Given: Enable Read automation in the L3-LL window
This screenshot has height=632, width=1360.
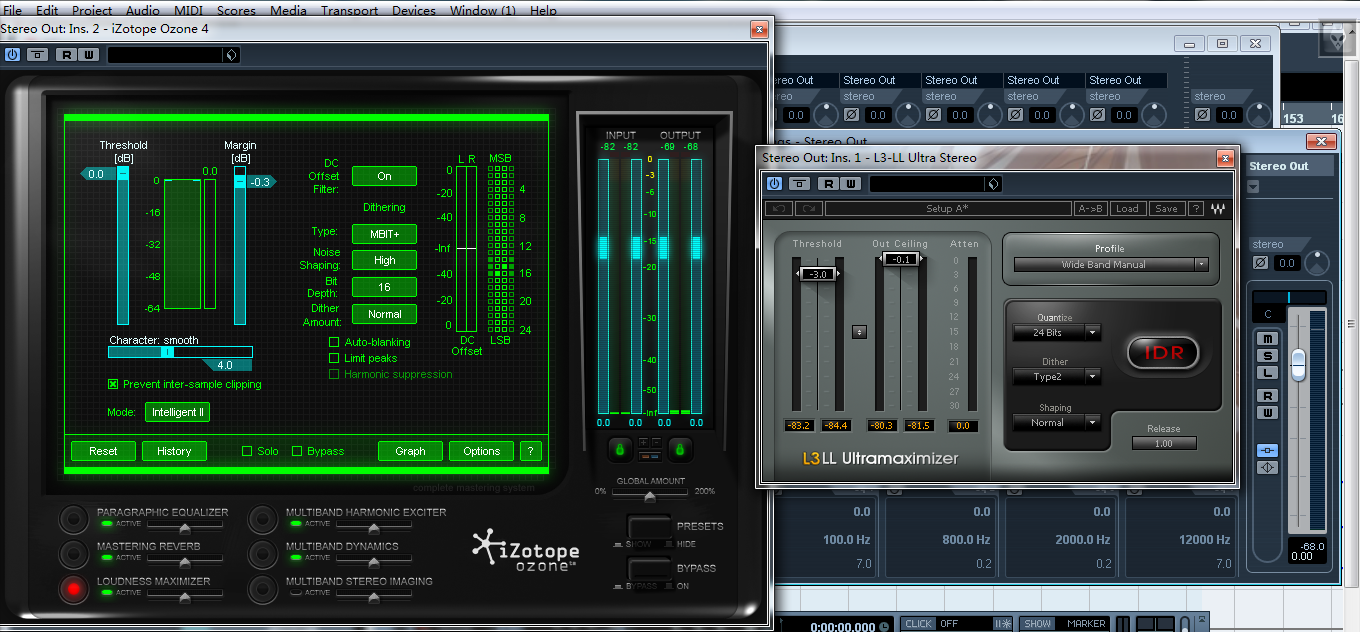Looking at the screenshot, I should (829, 183).
